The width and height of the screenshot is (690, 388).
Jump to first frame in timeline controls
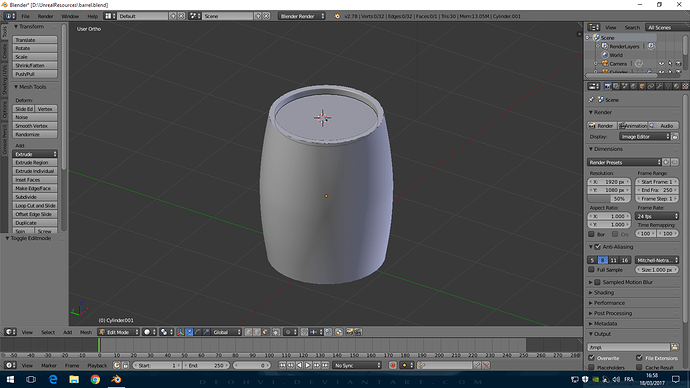coord(283,365)
